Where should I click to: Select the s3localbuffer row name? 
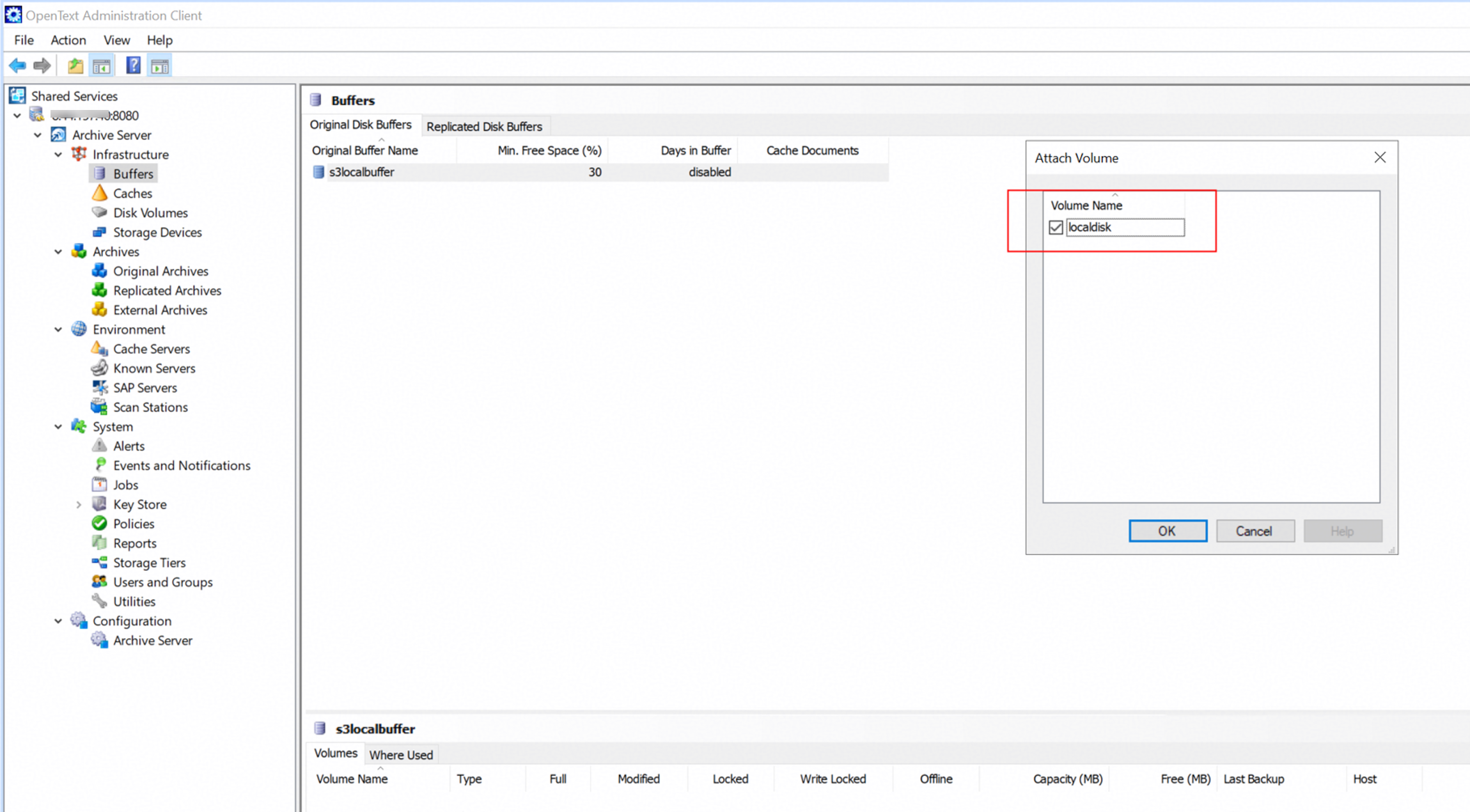(x=362, y=172)
